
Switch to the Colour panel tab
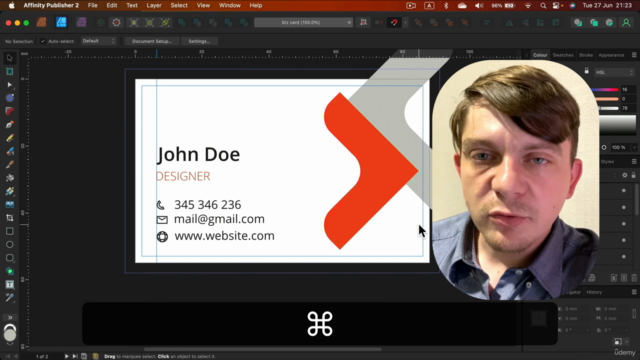coord(540,55)
